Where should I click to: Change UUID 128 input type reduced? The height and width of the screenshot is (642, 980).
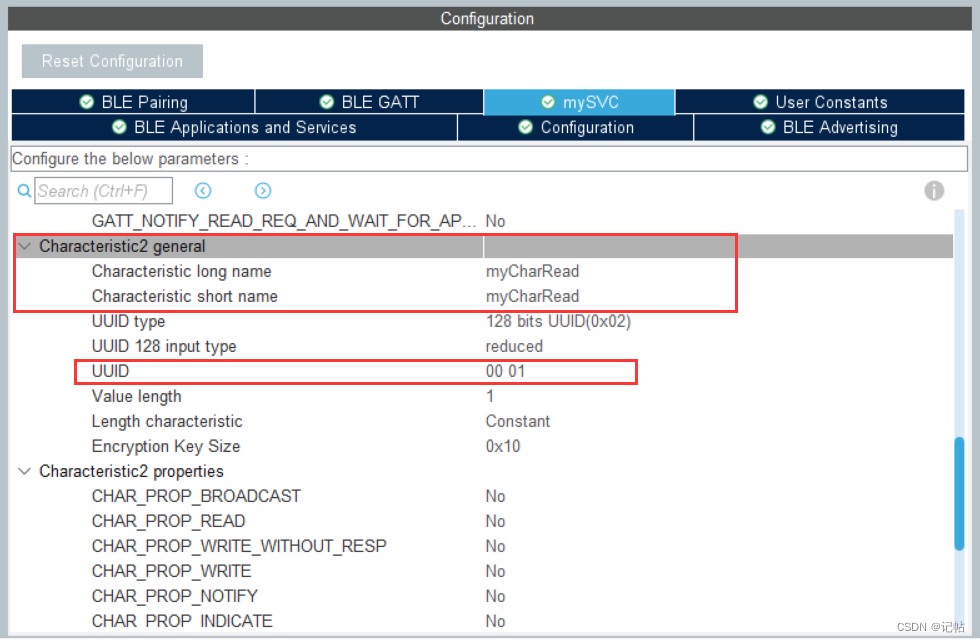click(514, 346)
